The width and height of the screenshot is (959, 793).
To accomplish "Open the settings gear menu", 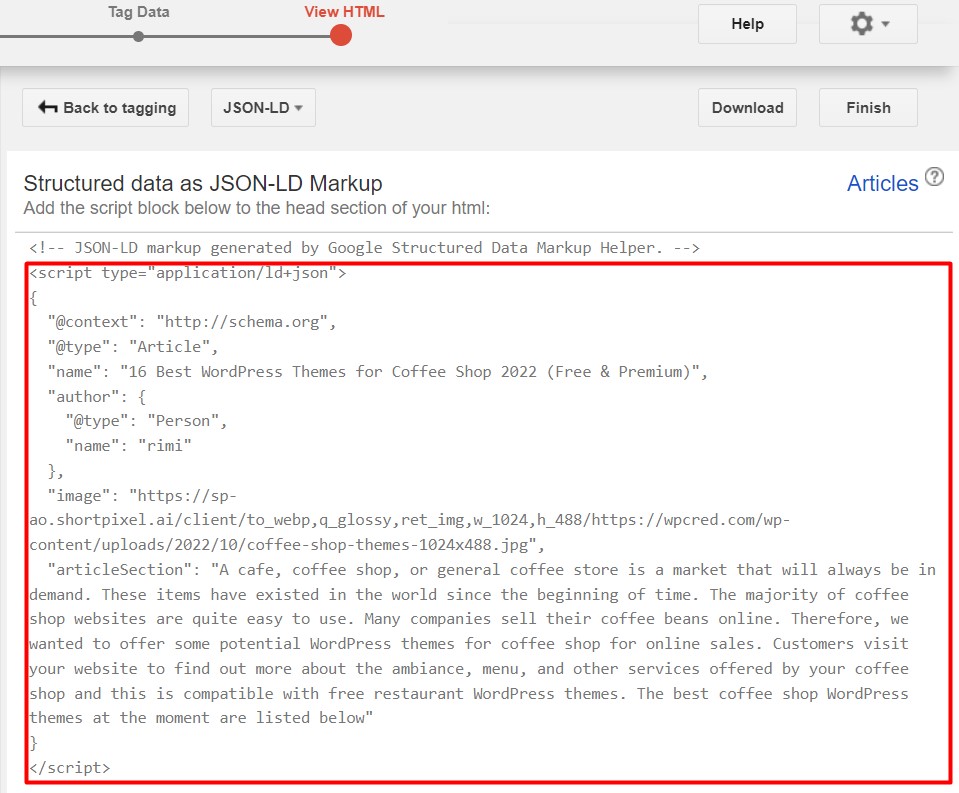I will [x=868, y=24].
